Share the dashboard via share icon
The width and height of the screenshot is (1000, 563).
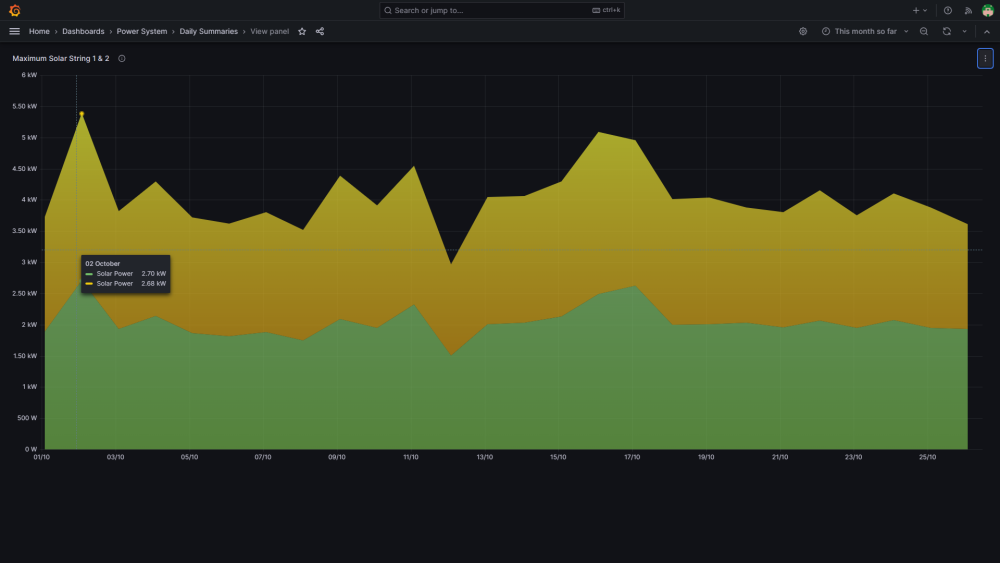pyautogui.click(x=320, y=31)
